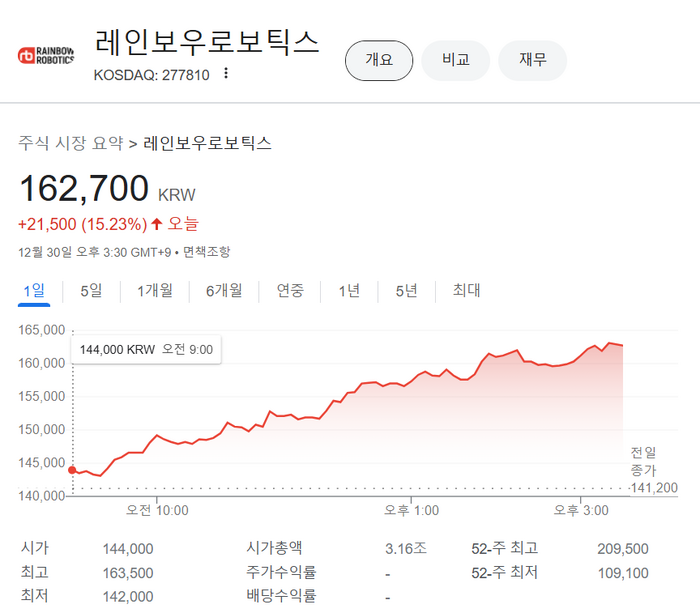
Task: Select the 6개월 chart range
Action: (x=224, y=291)
